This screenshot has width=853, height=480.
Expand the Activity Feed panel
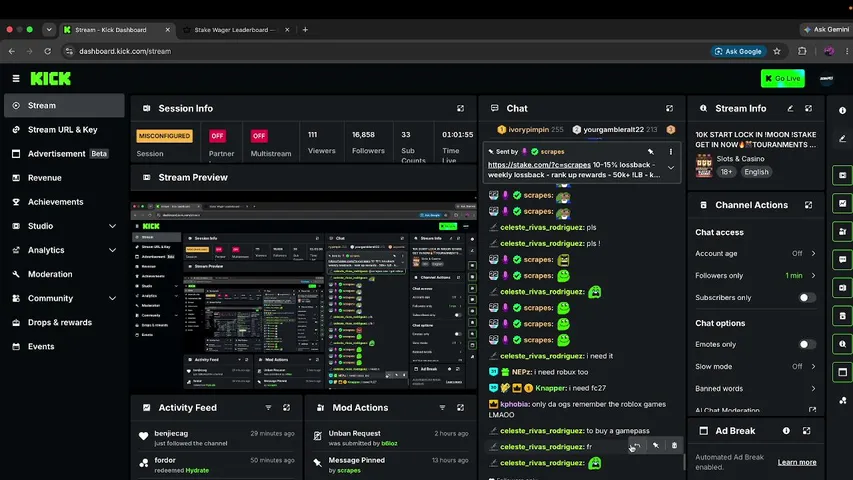286,408
